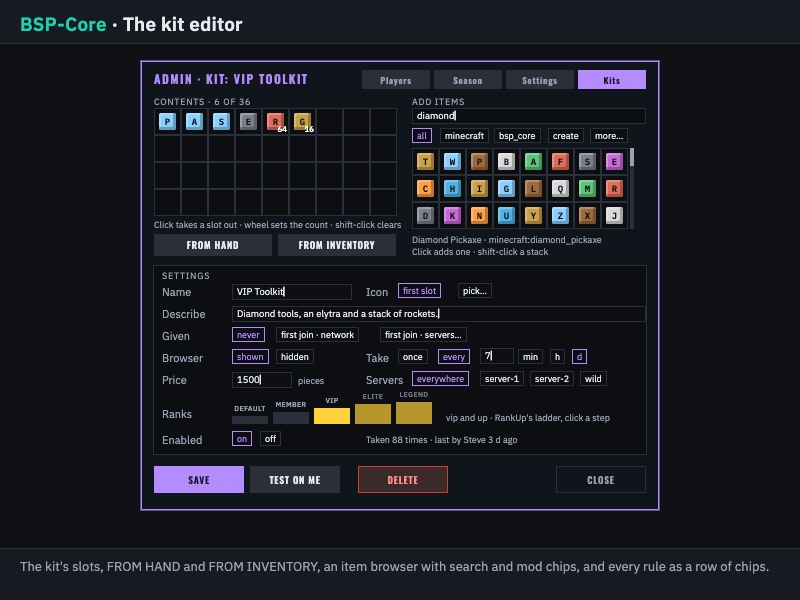Click the LEGEND rank step
The width and height of the screenshot is (800, 600).
click(414, 413)
